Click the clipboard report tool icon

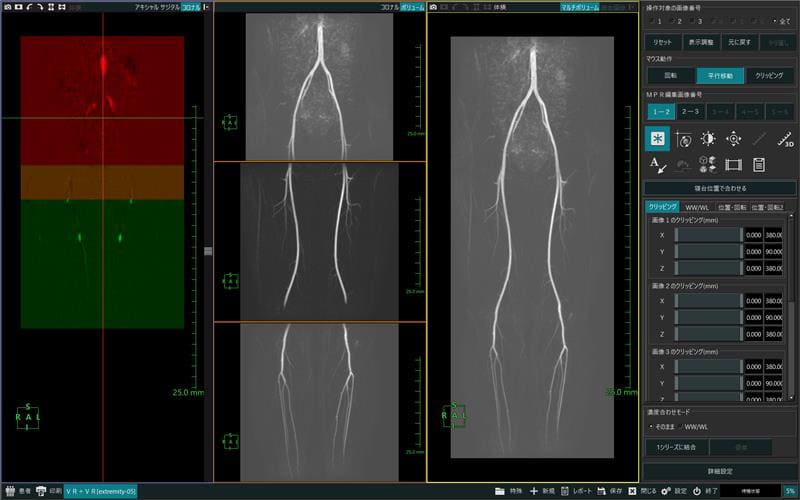[759, 165]
